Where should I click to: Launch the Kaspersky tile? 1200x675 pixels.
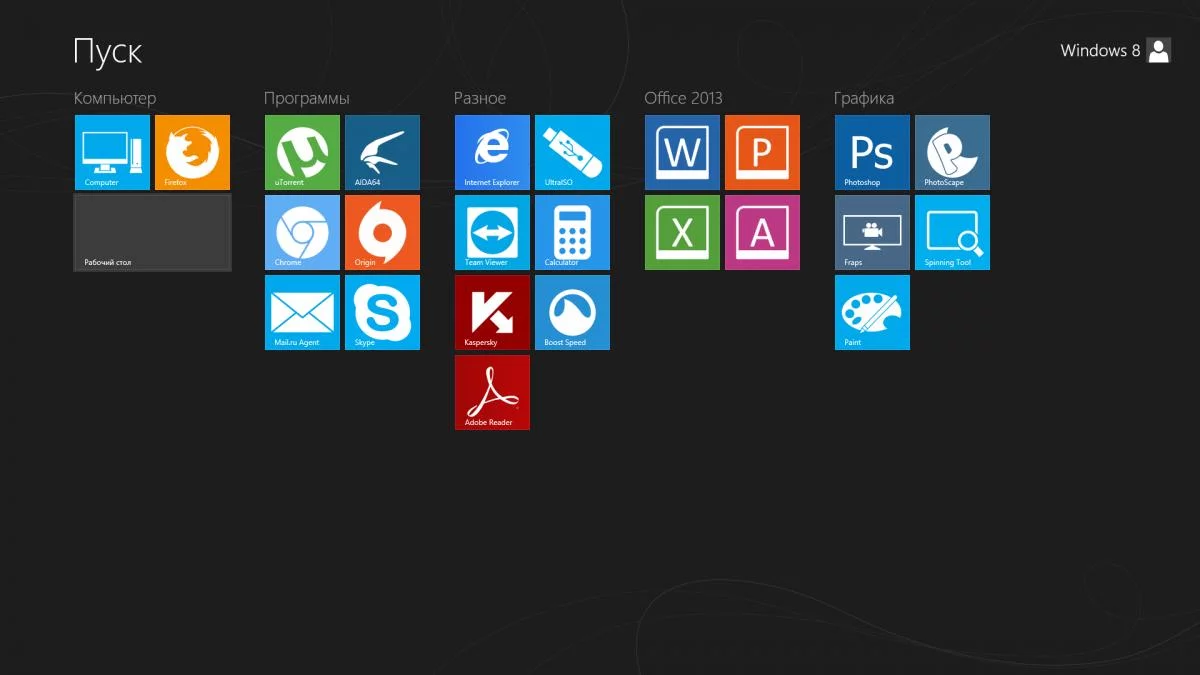[x=492, y=312]
